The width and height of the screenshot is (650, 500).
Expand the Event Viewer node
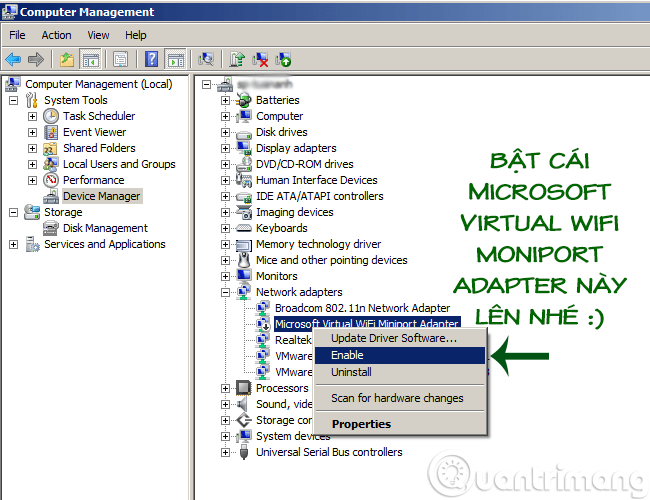[x=32, y=132]
